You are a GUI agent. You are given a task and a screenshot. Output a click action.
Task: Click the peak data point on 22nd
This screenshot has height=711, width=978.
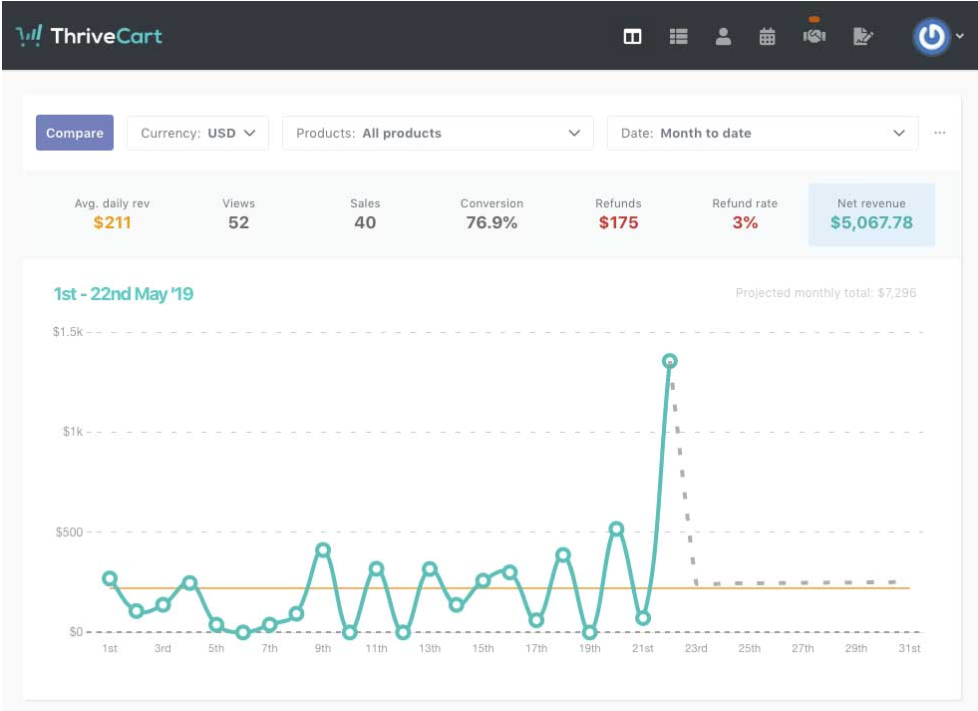point(669,361)
